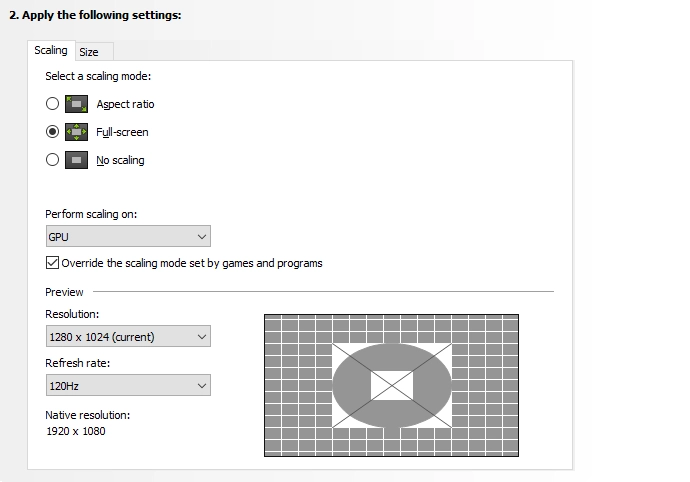Open the Perform scaling on GPU dropdown
690x482 pixels.
(x=128, y=236)
